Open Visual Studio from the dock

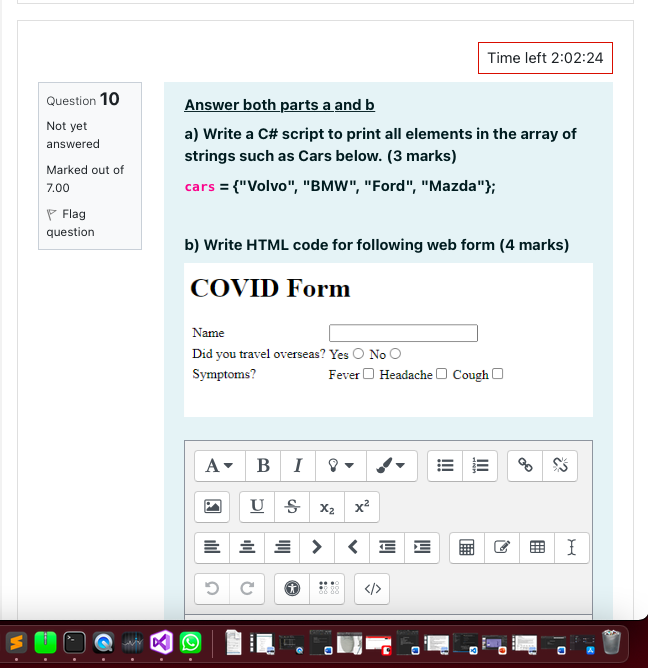coord(161,642)
